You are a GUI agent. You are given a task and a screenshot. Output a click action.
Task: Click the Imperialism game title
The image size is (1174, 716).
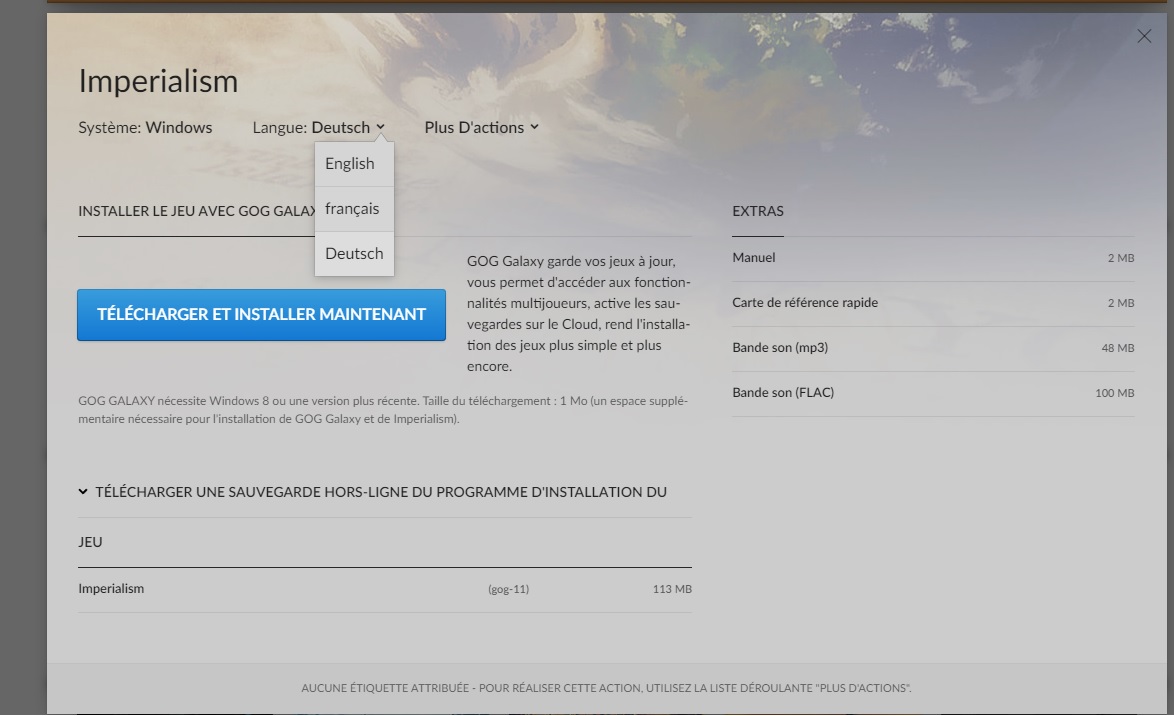[158, 81]
